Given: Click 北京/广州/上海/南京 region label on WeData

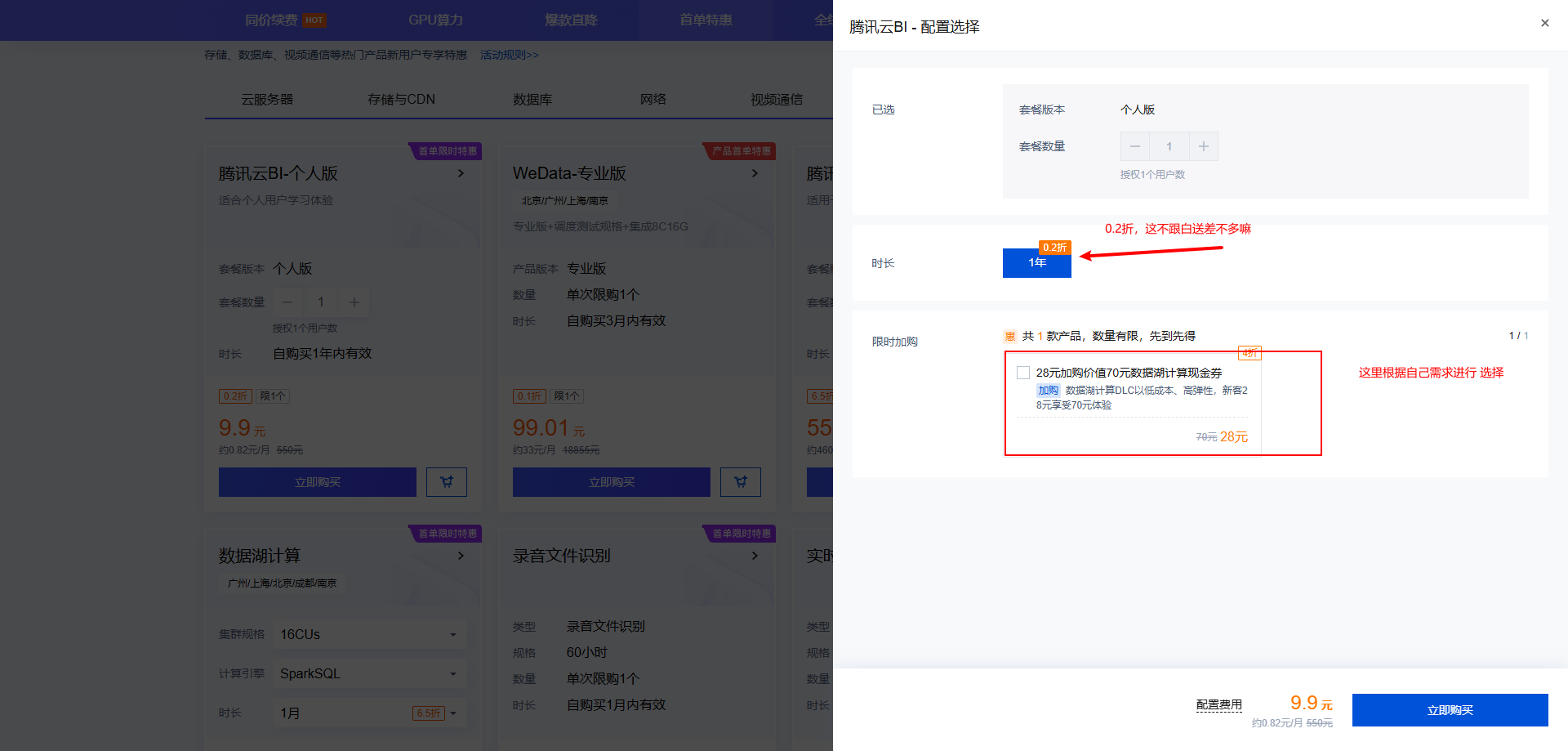Looking at the screenshot, I should pos(565,200).
